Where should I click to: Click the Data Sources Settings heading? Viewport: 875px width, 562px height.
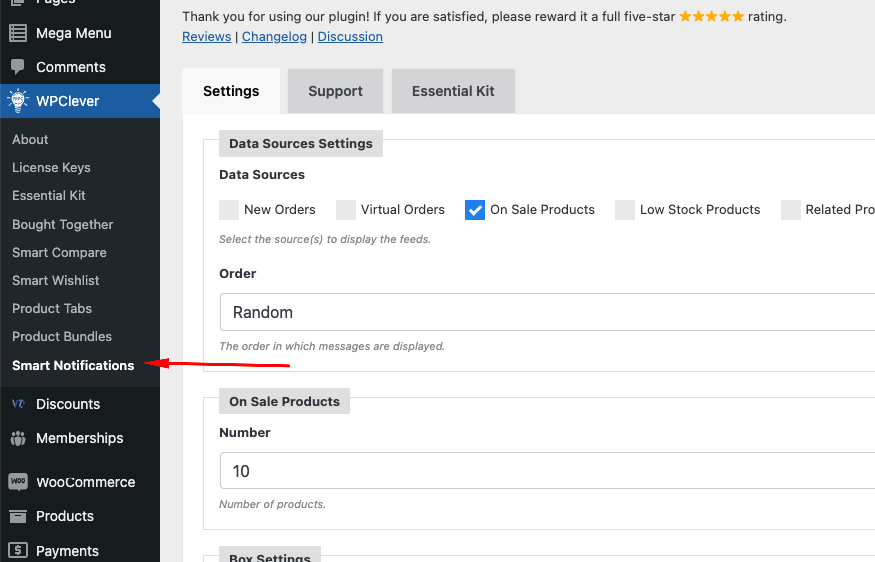301,143
